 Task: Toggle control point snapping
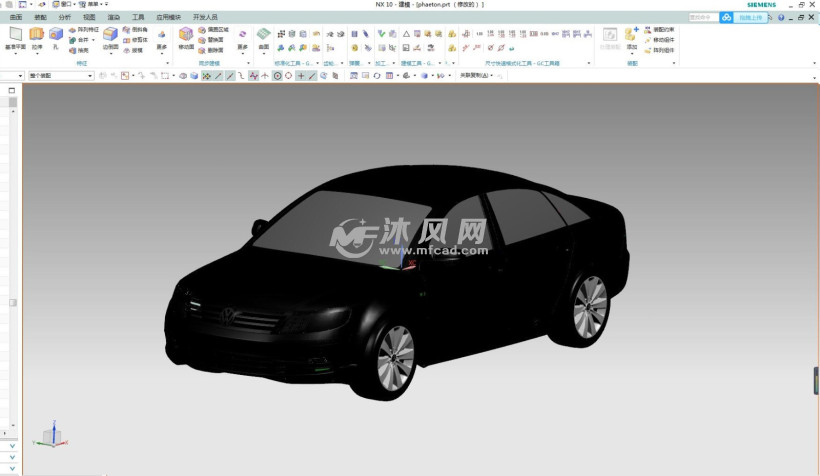pyautogui.click(x=241, y=76)
